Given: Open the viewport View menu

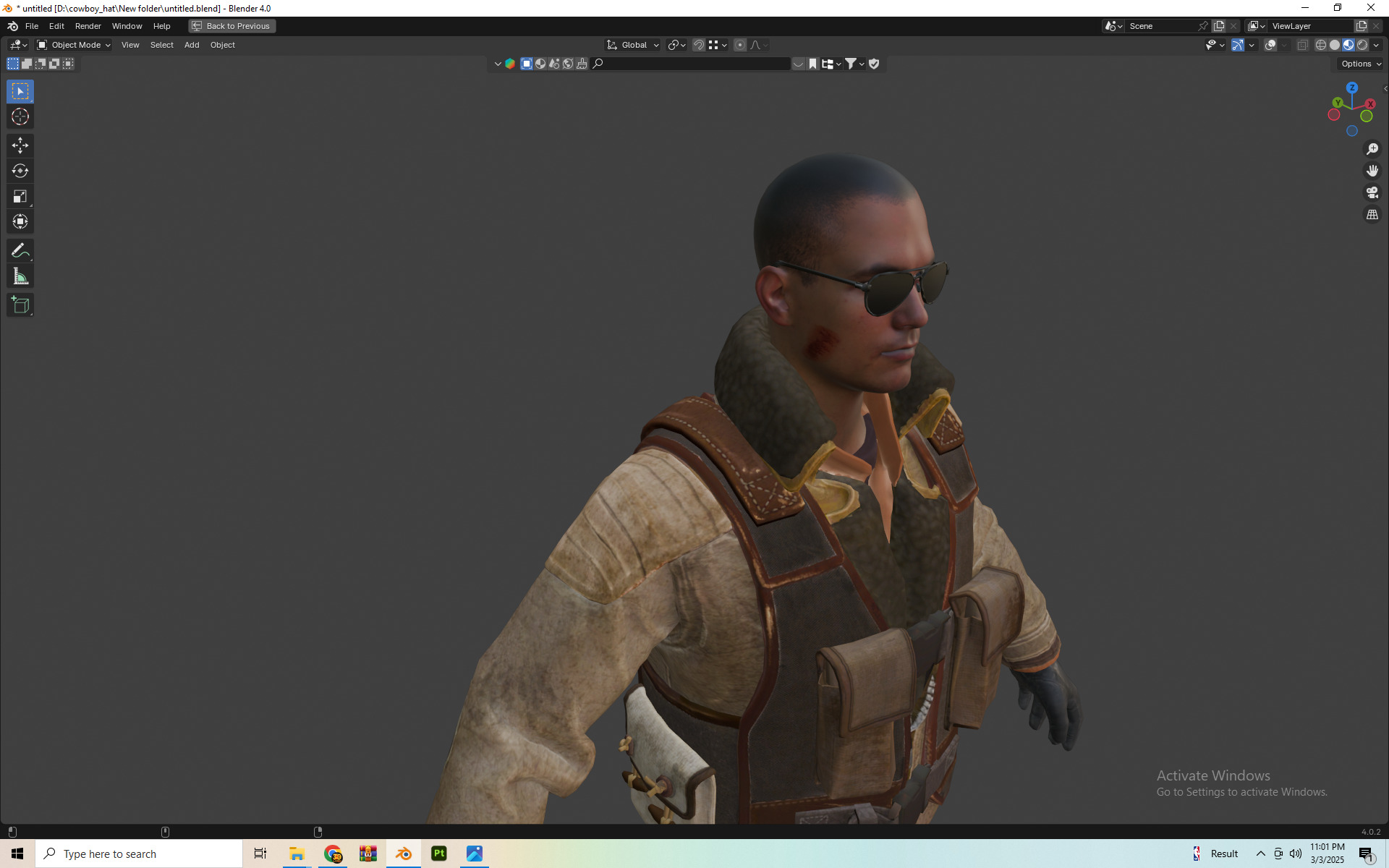Looking at the screenshot, I should (130, 45).
